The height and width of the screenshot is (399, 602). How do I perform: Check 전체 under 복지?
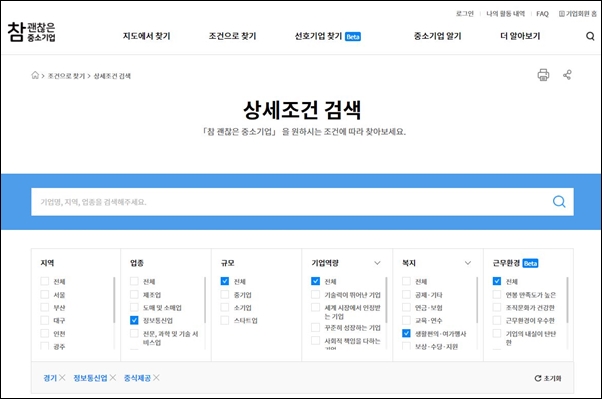(406, 281)
